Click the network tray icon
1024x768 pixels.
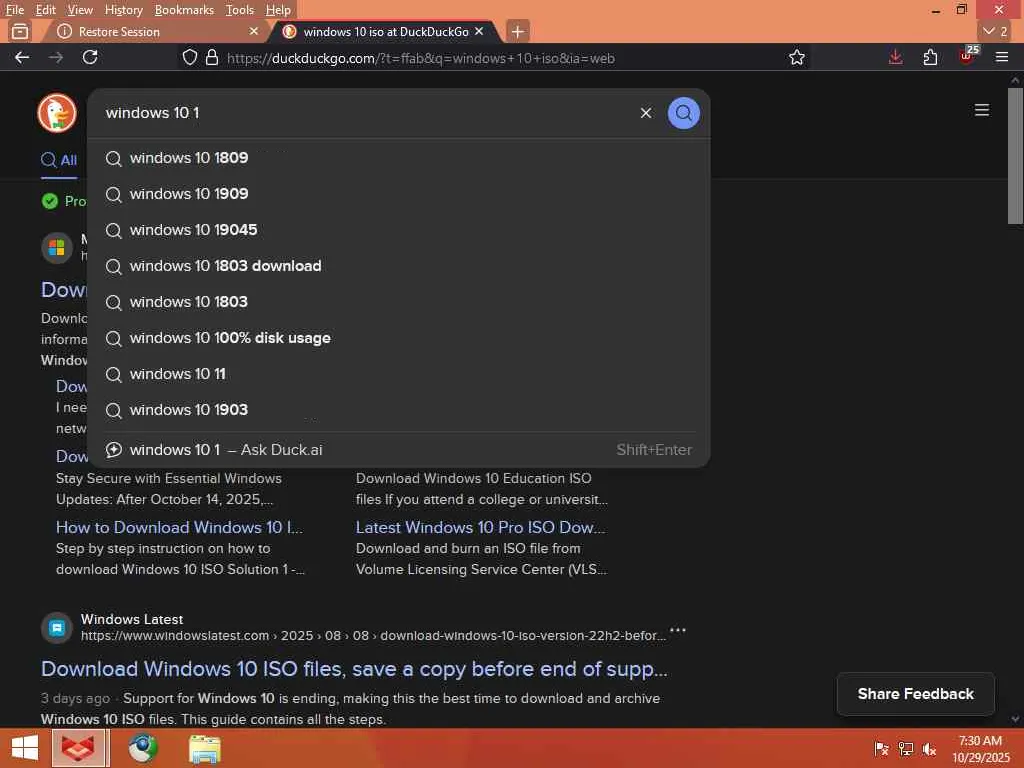(x=905, y=749)
